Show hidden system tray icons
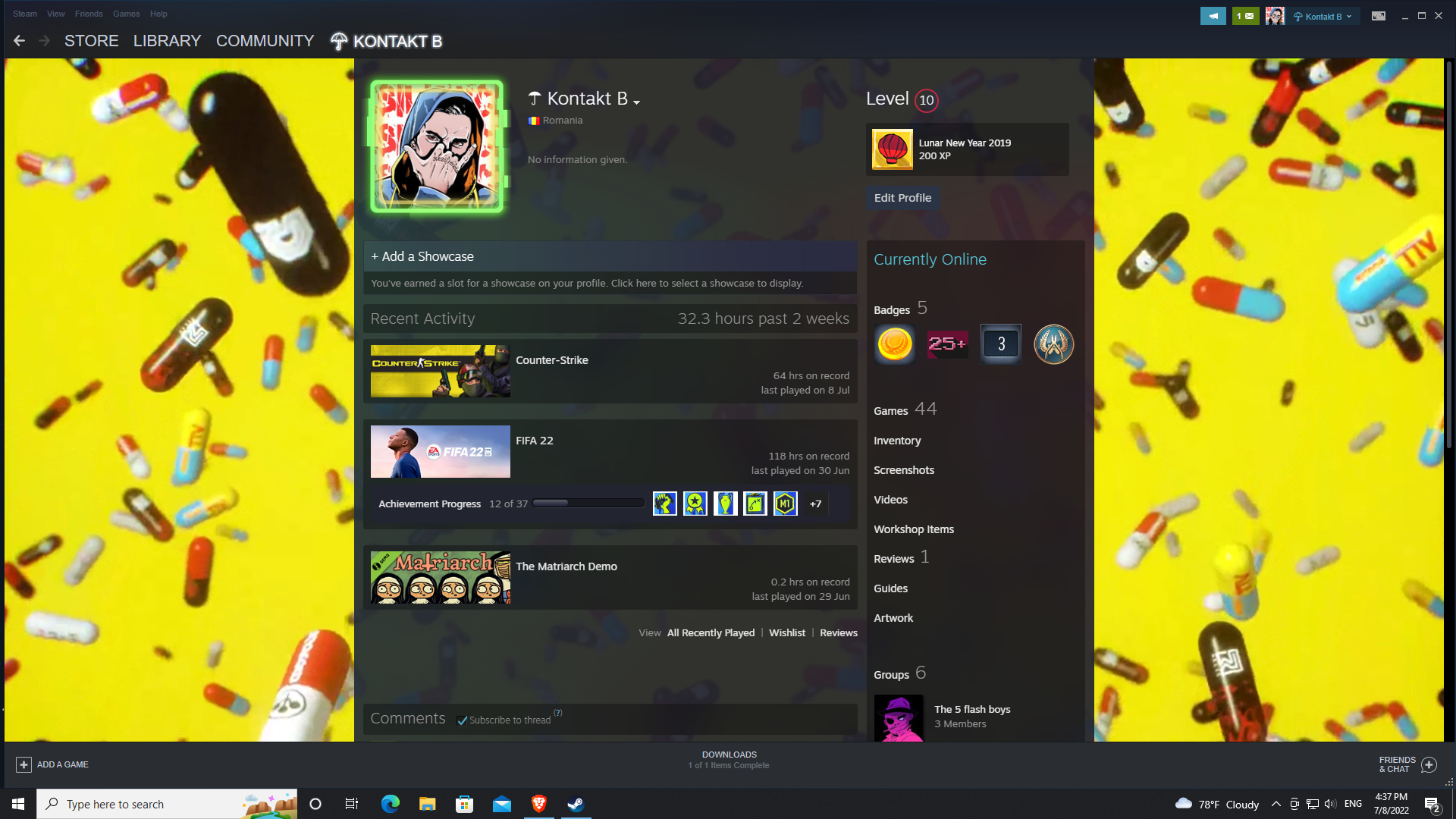This screenshot has width=1456, height=819. tap(1276, 804)
